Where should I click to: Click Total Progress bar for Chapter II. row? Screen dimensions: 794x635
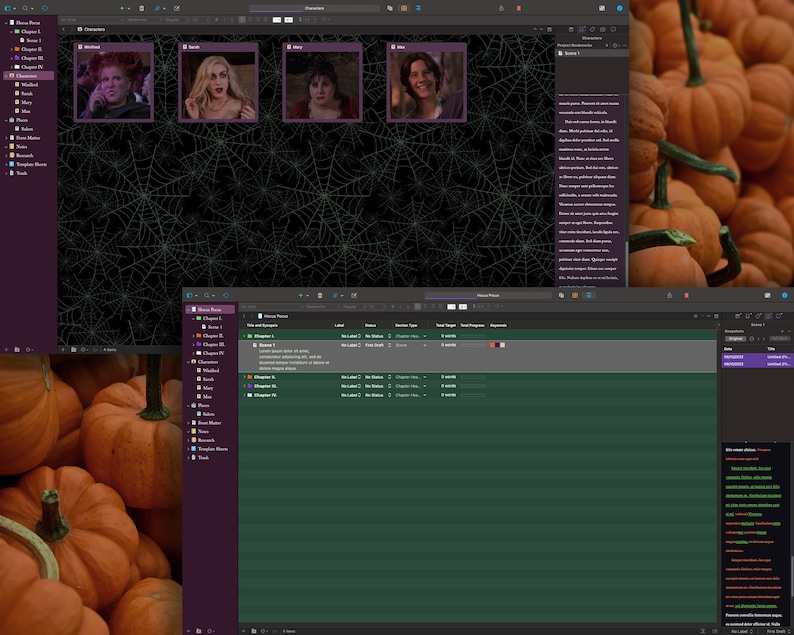pos(473,377)
